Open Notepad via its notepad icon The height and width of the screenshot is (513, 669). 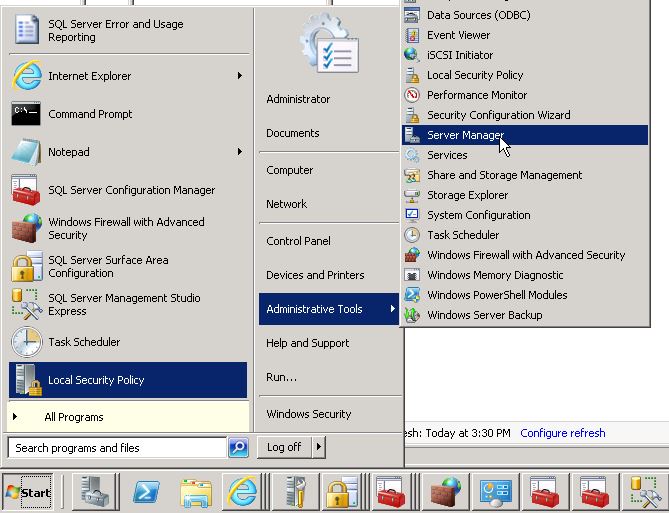pos(26,152)
